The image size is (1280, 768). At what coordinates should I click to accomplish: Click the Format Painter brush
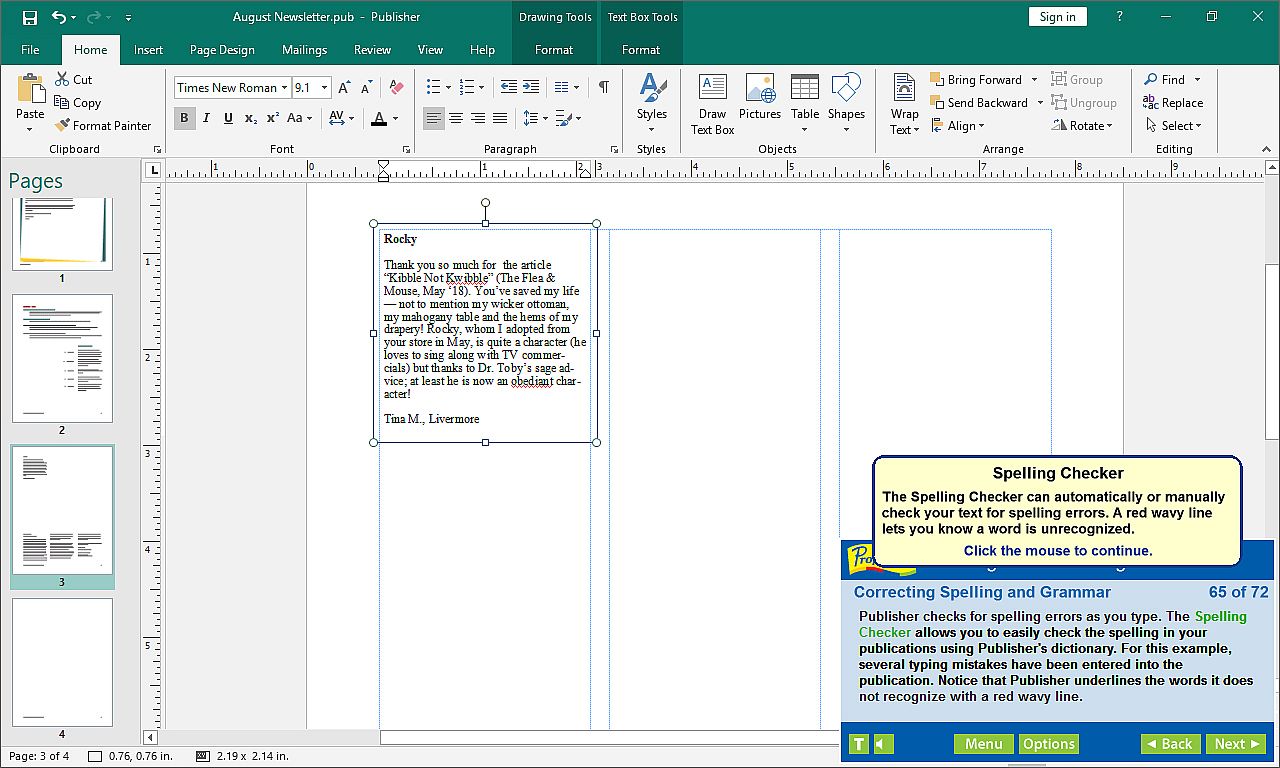coord(63,126)
